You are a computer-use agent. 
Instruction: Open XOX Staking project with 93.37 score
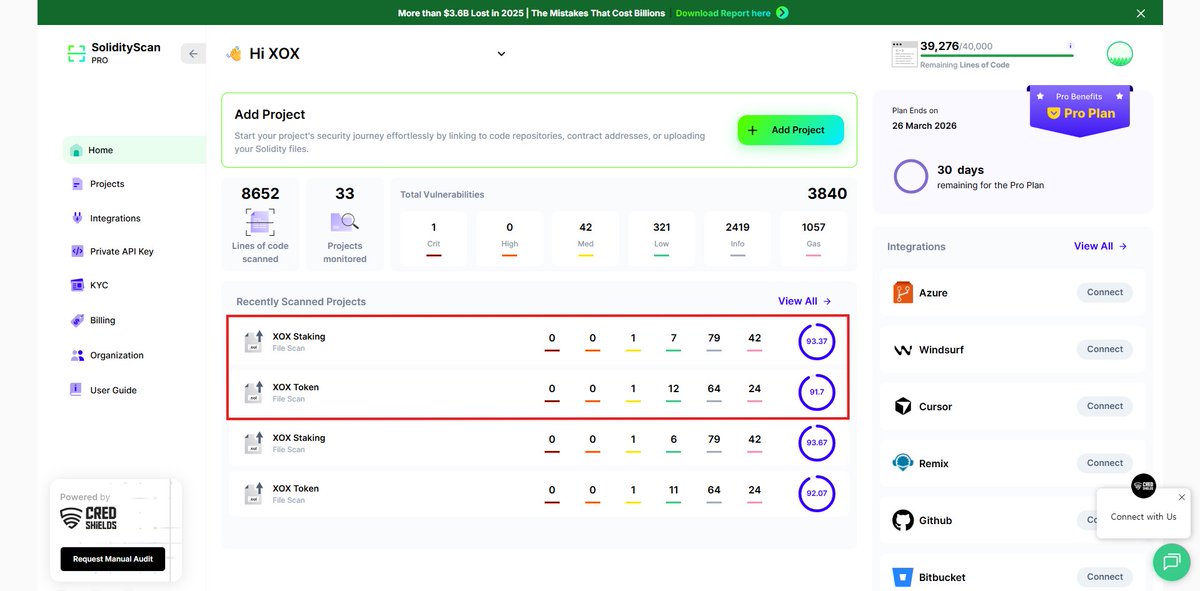538,342
